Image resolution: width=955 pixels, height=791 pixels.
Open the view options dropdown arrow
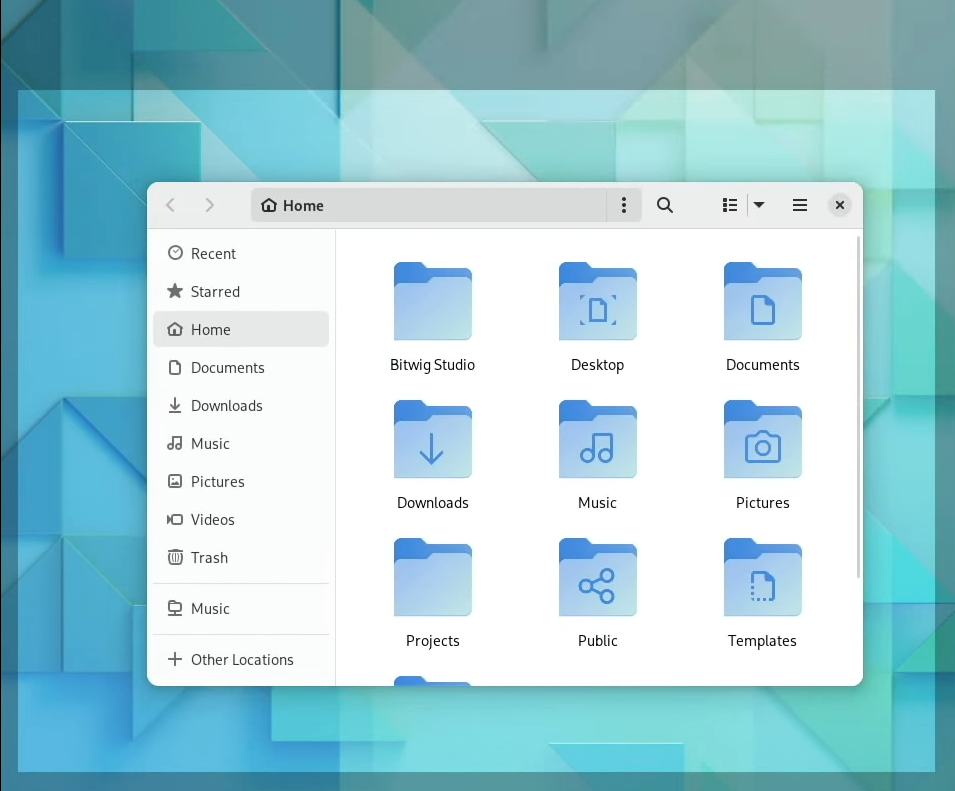coord(759,205)
